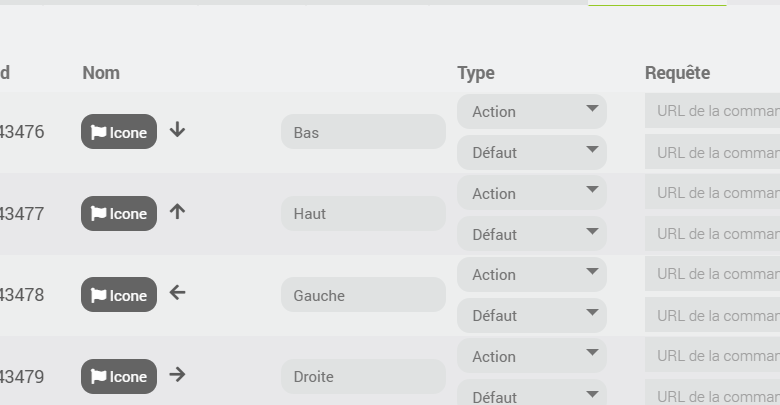This screenshot has width=780, height=405.
Task: Focus the Bas name input field
Action: click(x=363, y=131)
